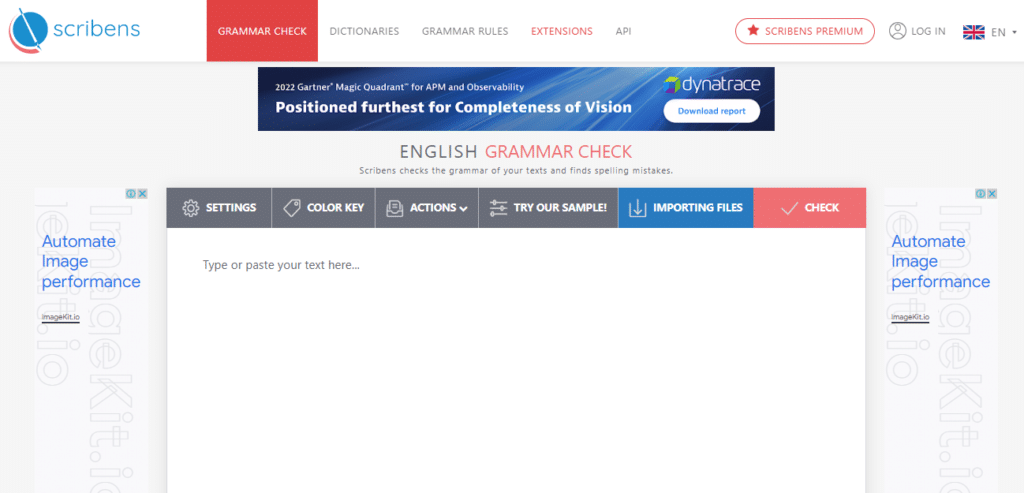This screenshot has width=1024, height=493.
Task: Close the right side ad
Action: coord(992,194)
